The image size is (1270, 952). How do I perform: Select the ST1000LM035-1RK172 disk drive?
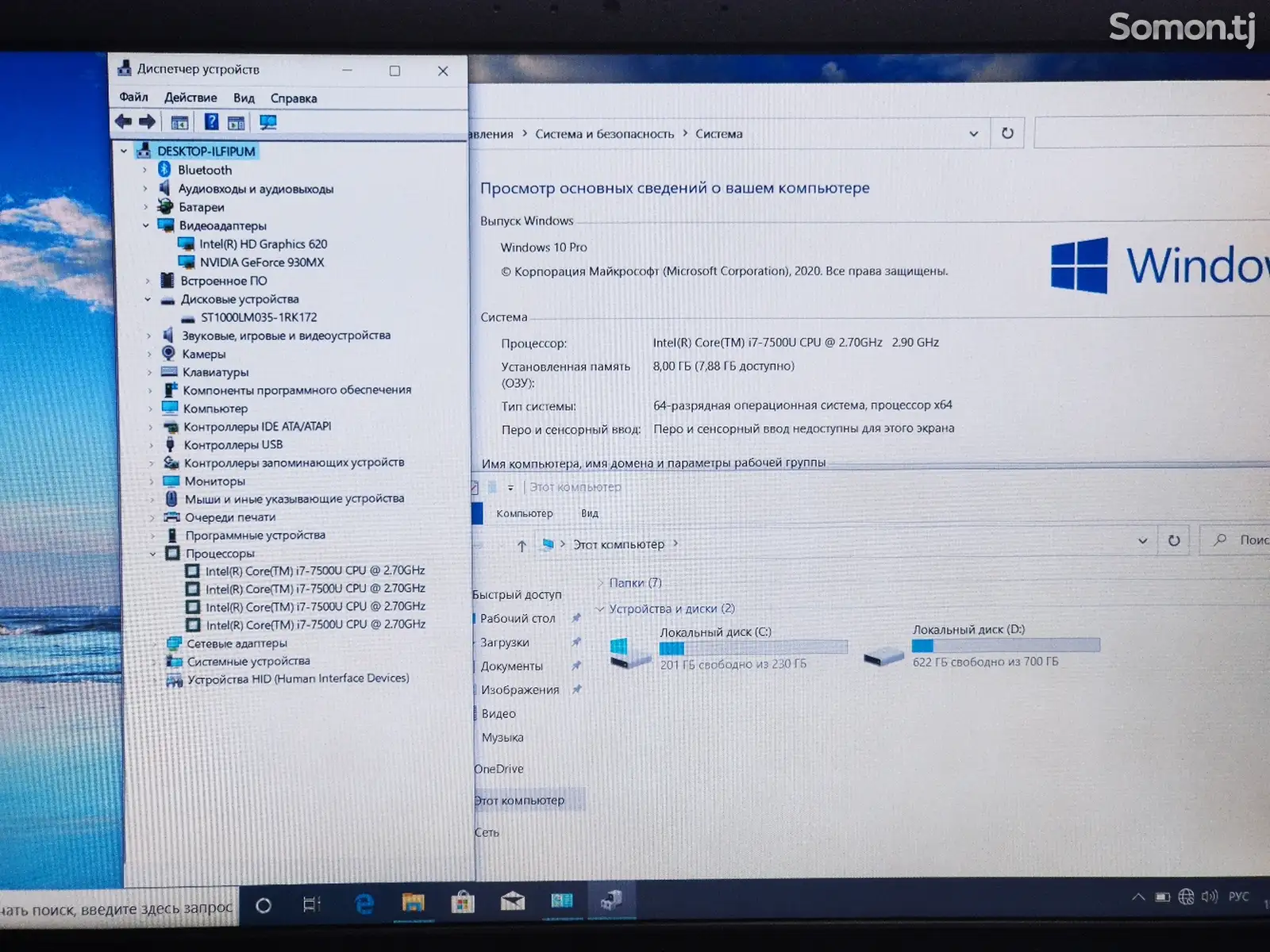pos(259,317)
